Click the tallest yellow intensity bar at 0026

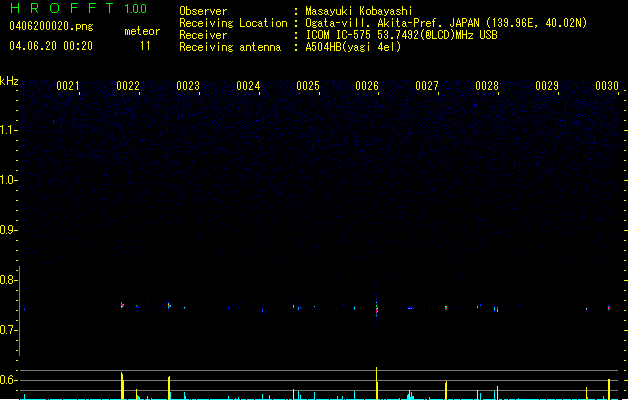click(x=377, y=383)
